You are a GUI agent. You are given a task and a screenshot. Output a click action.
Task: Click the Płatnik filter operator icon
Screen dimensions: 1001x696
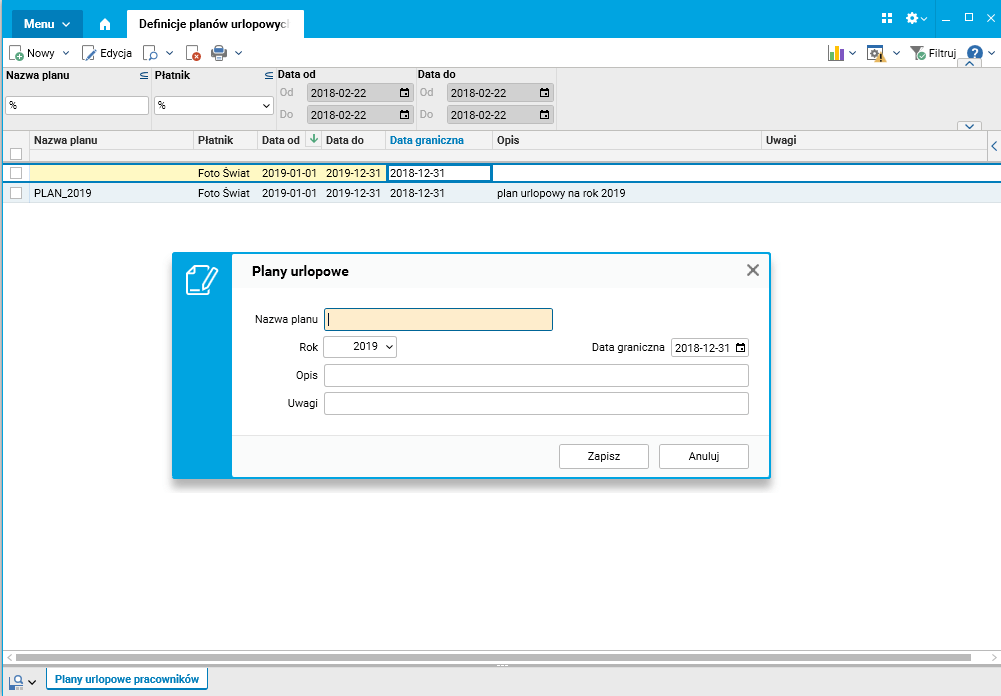pyautogui.click(x=269, y=75)
